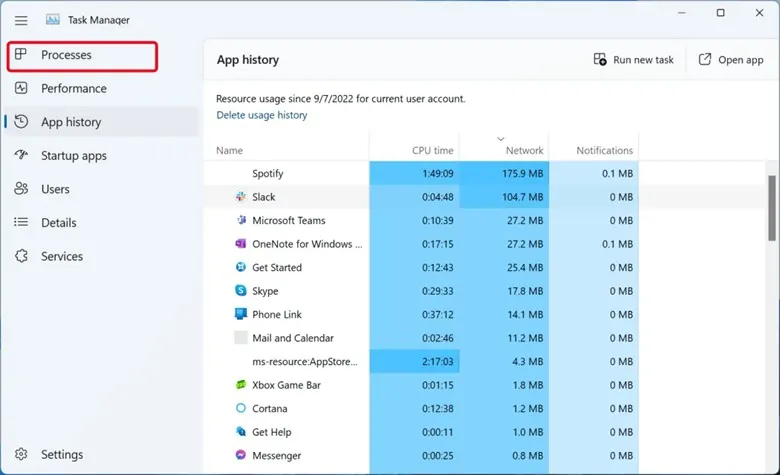780x475 pixels.
Task: Open the Users page
Action: point(101,189)
